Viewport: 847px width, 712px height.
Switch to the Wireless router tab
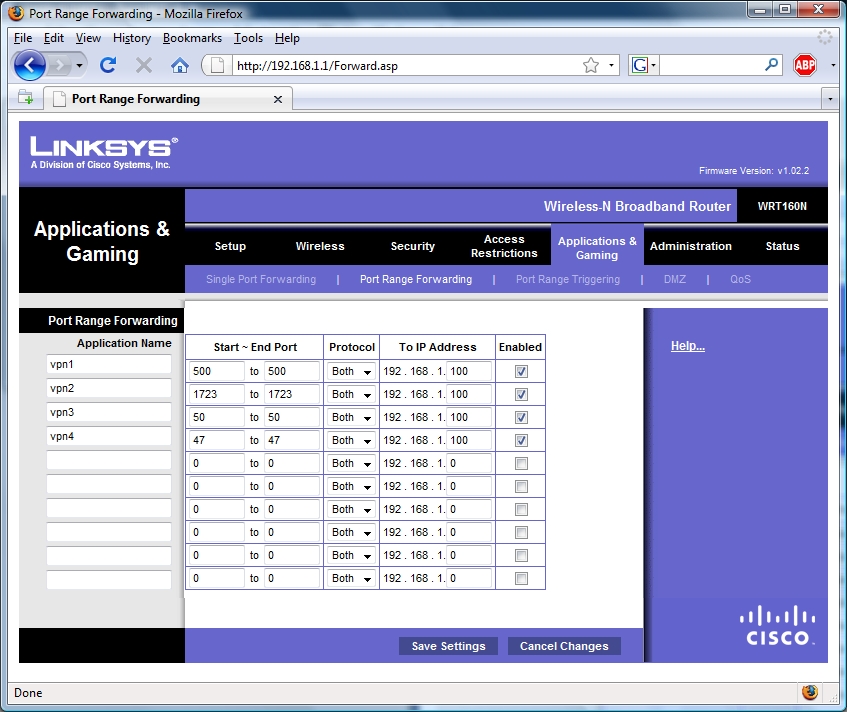pos(320,246)
